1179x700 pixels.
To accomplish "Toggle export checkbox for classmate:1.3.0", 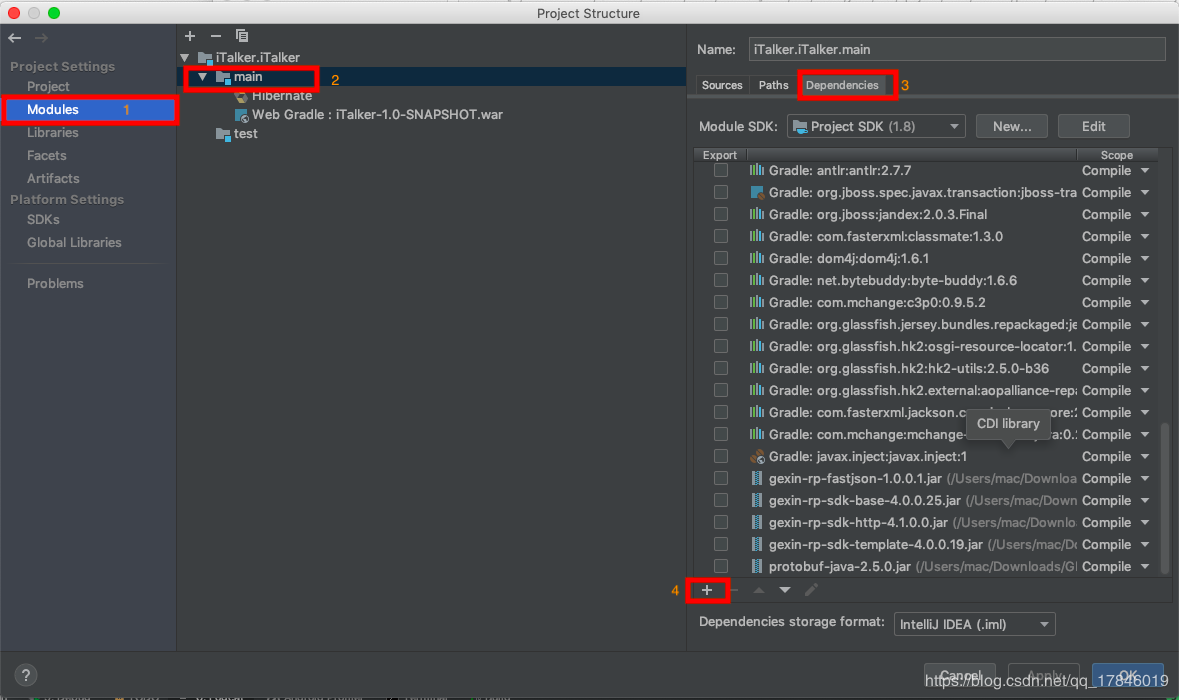I will click(x=720, y=236).
